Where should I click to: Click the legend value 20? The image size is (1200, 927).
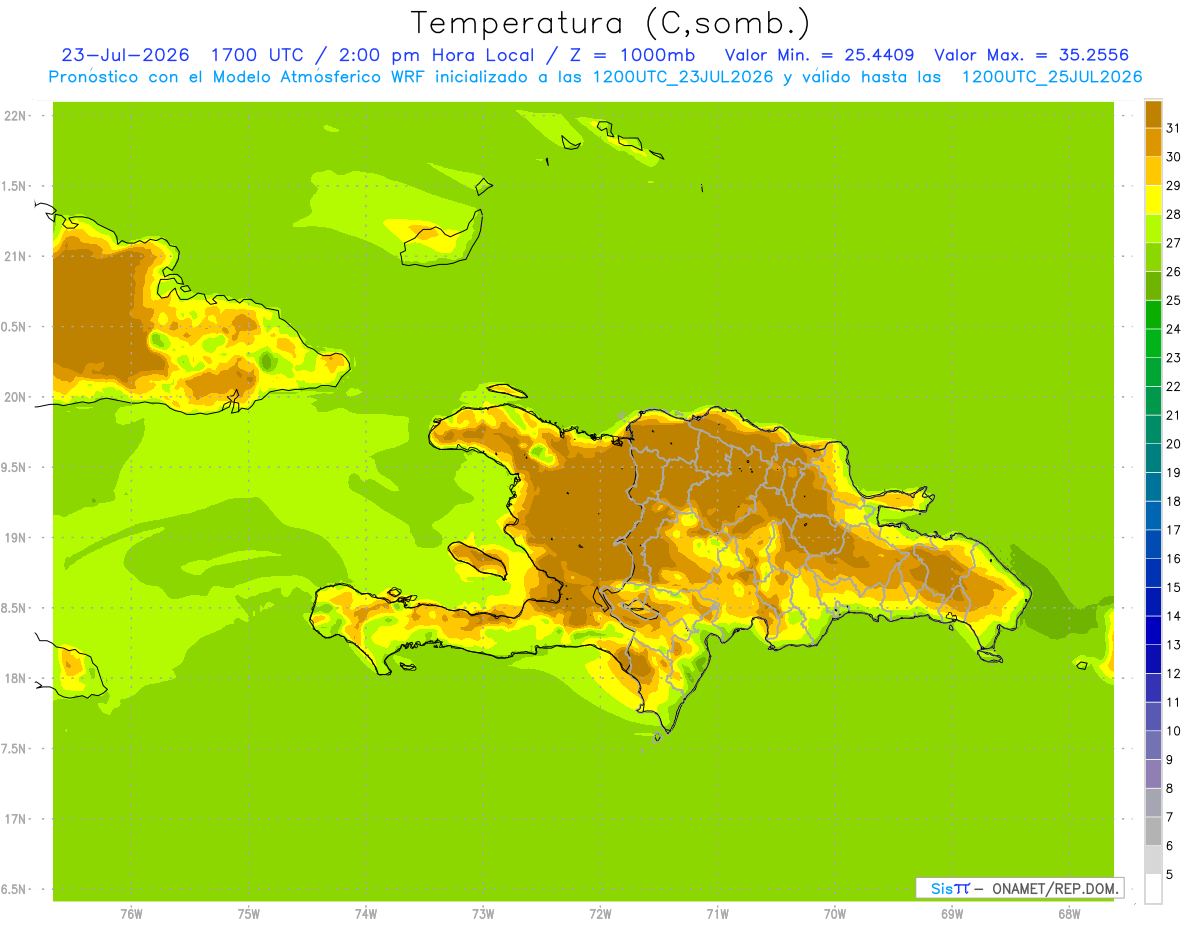pos(1174,444)
